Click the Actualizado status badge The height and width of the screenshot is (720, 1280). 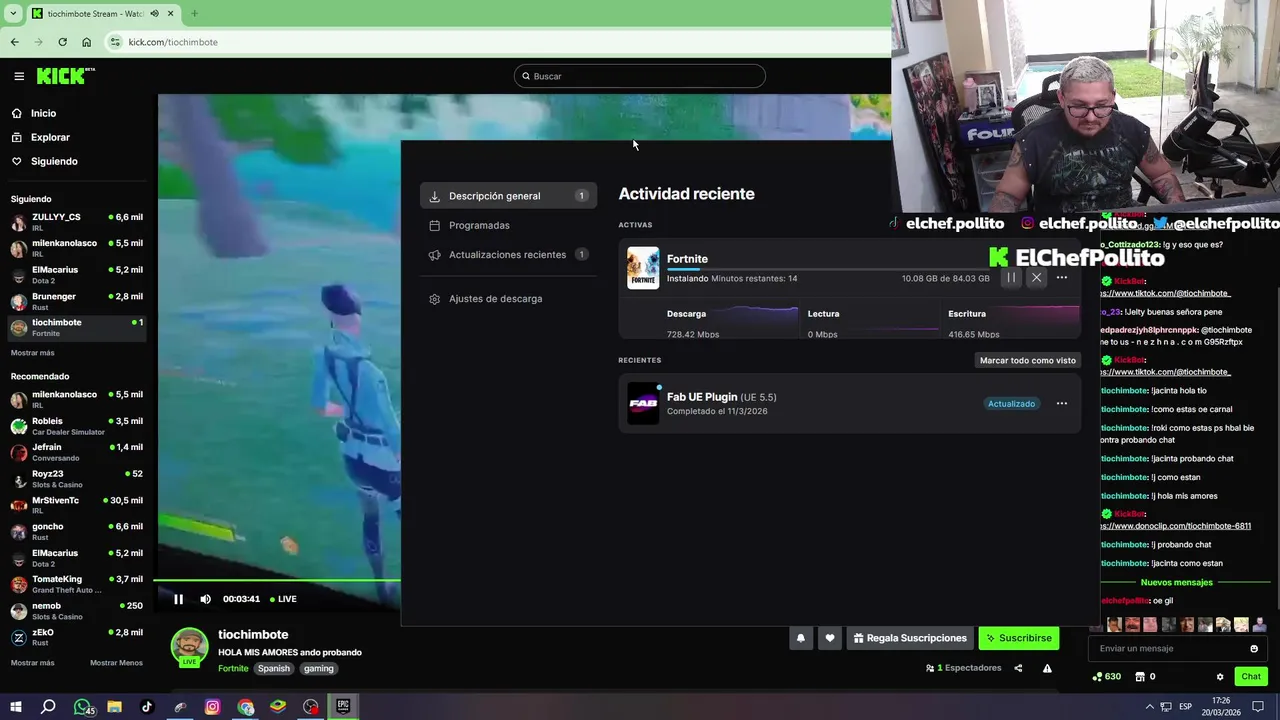coord(1011,404)
